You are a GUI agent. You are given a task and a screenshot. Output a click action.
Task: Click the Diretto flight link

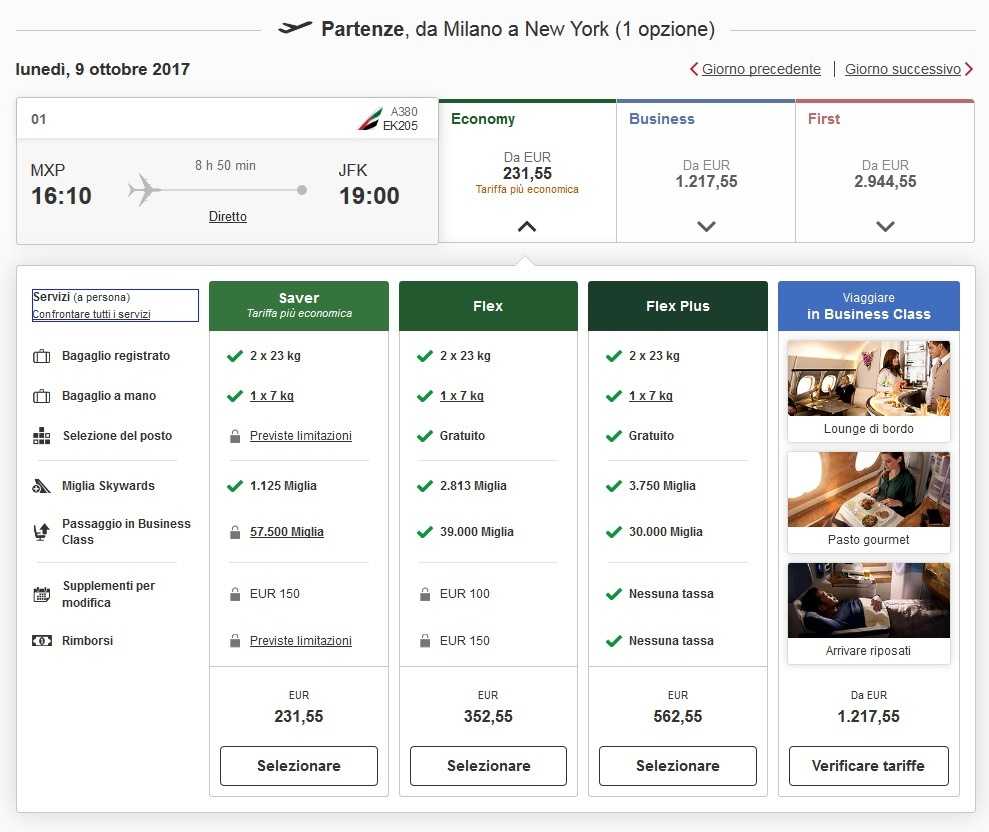228,216
